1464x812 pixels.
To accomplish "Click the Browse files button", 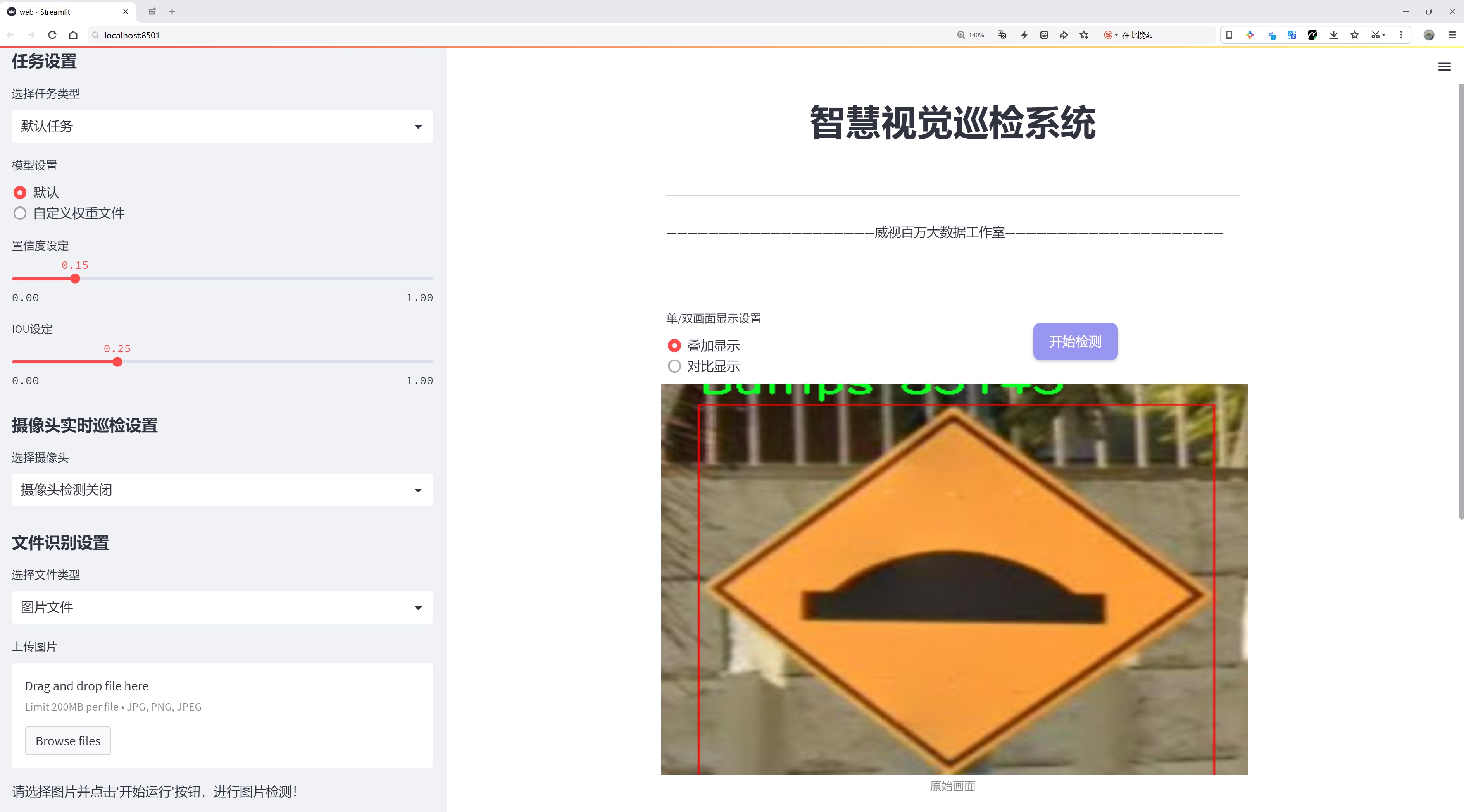I will 67,741.
